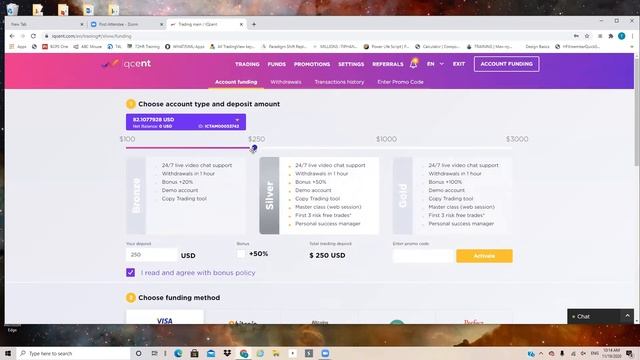The height and width of the screenshot is (360, 640).
Task: Click the qcent logo
Action: (x=127, y=64)
